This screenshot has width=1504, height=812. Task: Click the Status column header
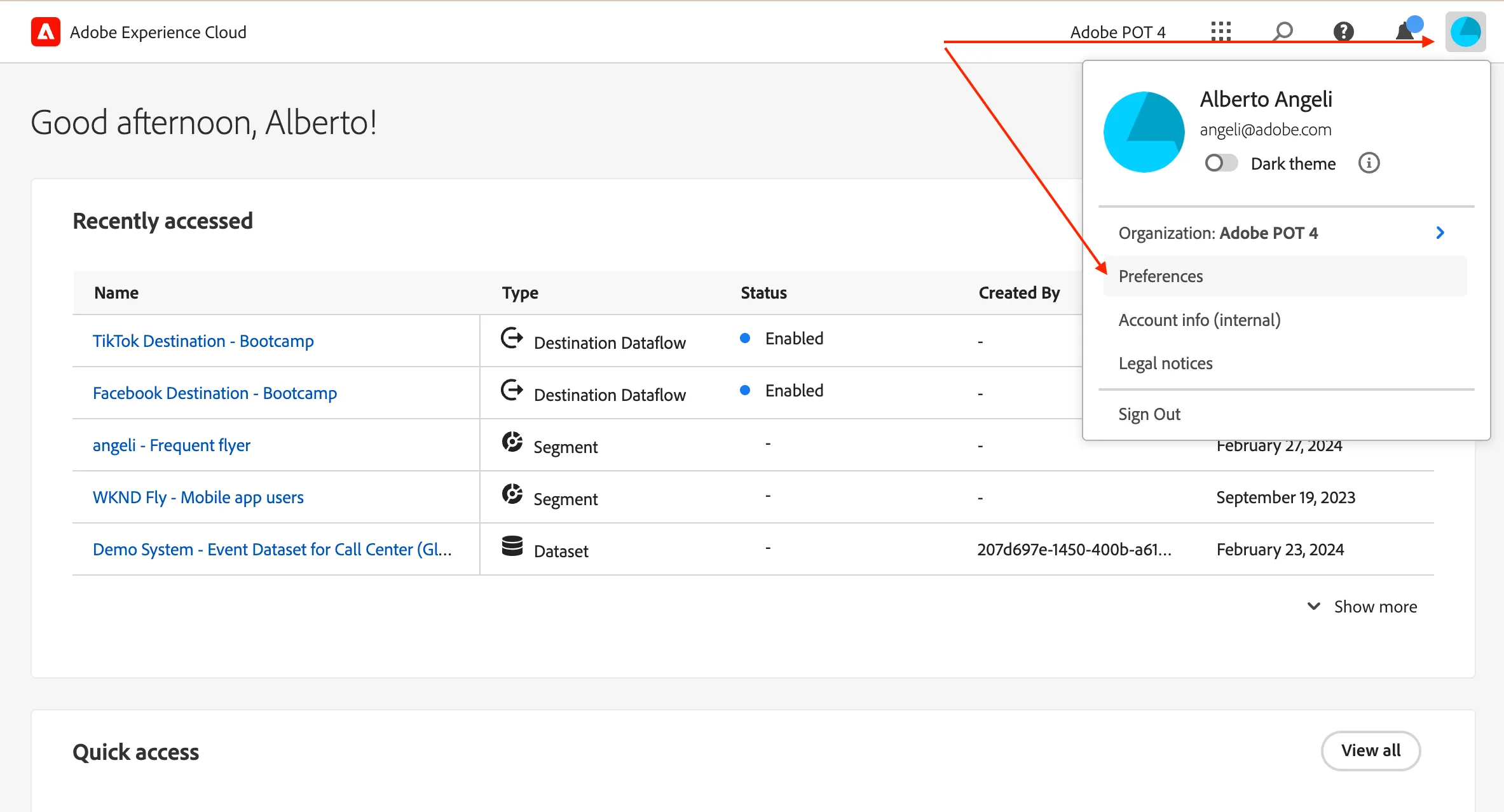763,293
